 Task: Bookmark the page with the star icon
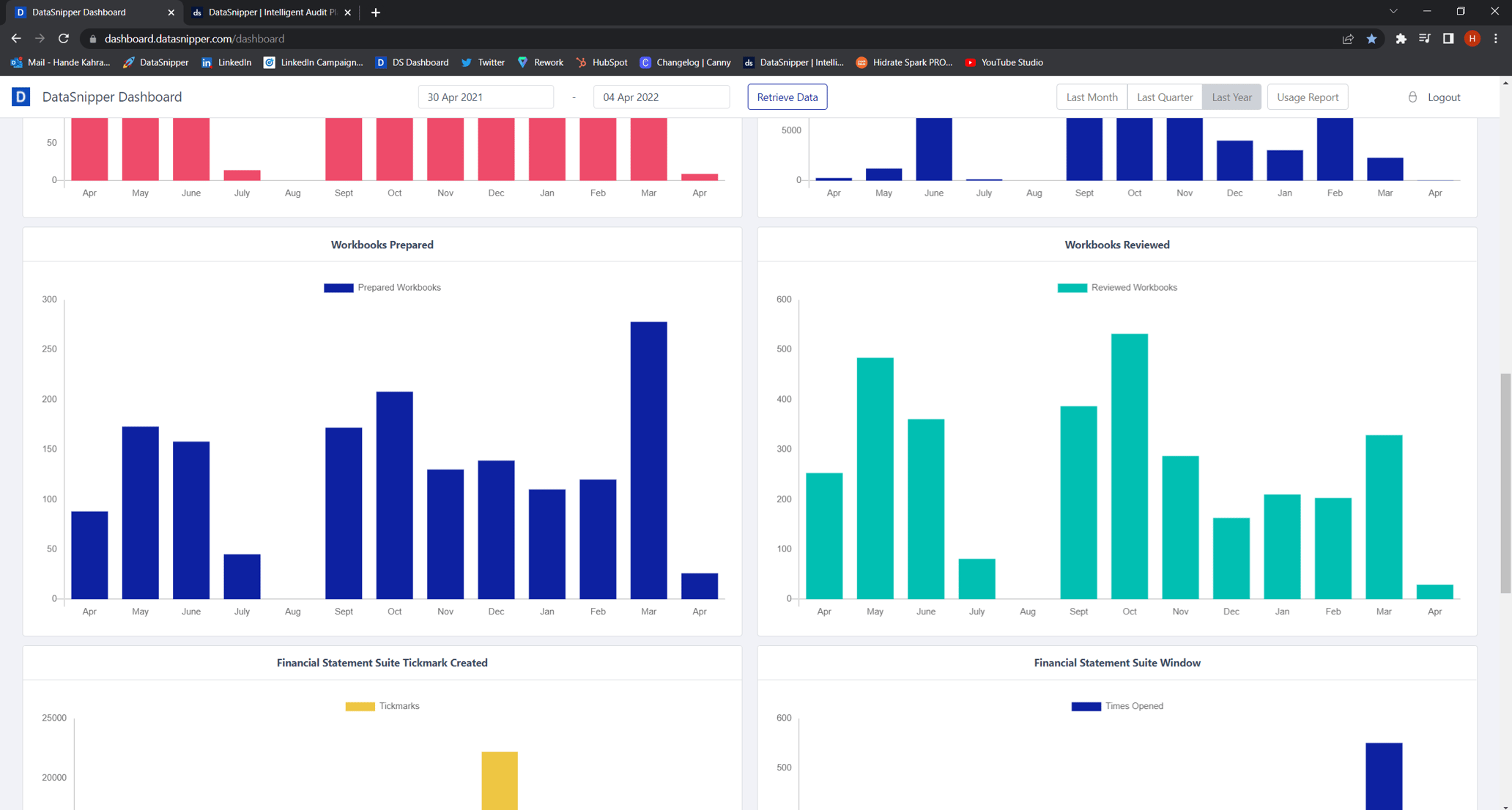pos(1371,39)
